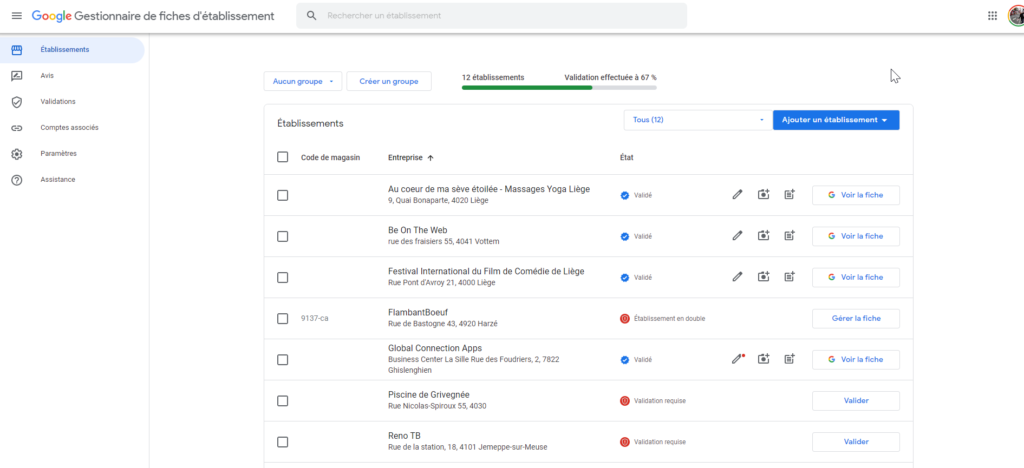This screenshot has height=468, width=1024.
Task: Create post for Festival International du Film
Action: [790, 277]
